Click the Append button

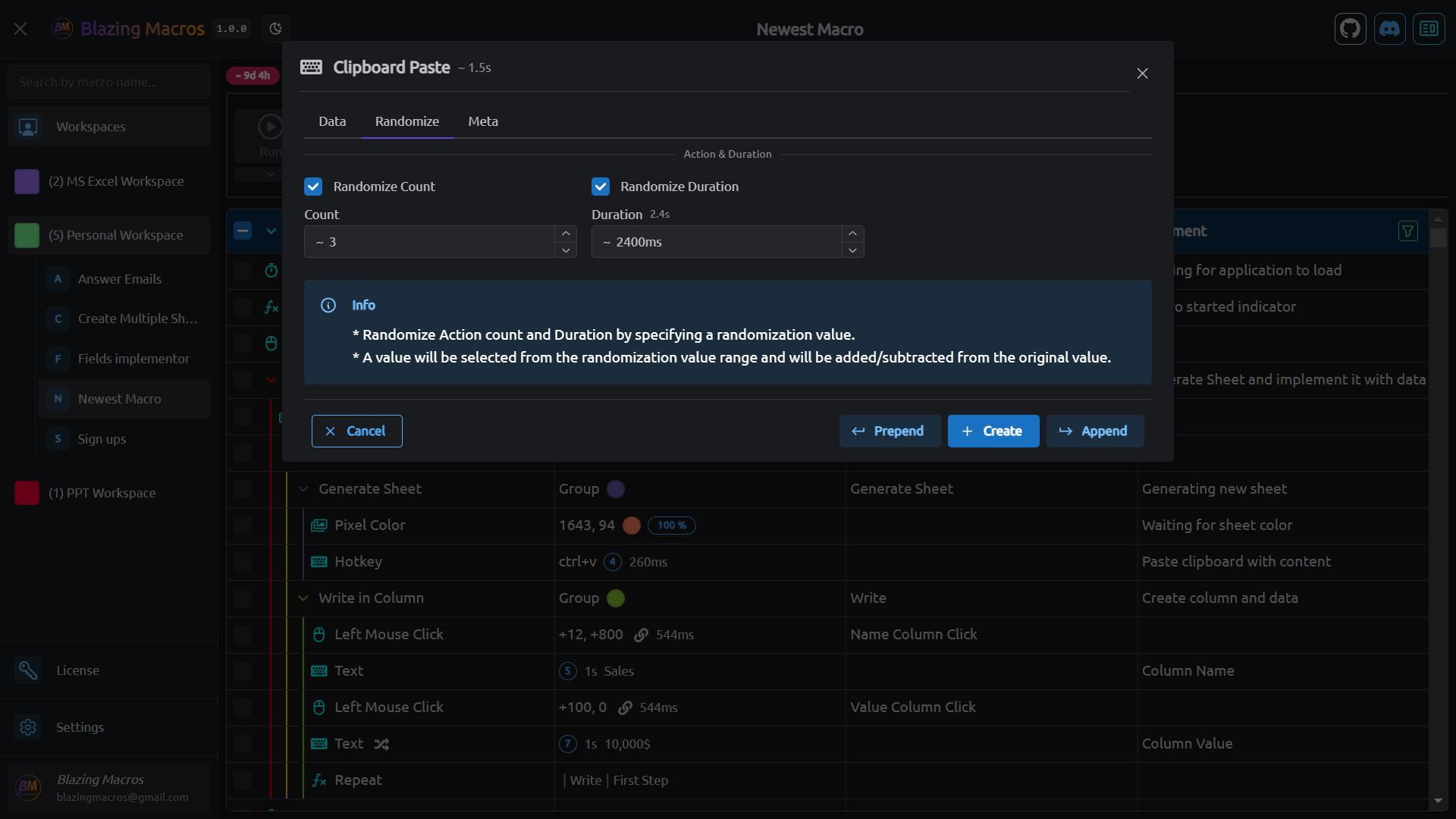click(x=1094, y=431)
